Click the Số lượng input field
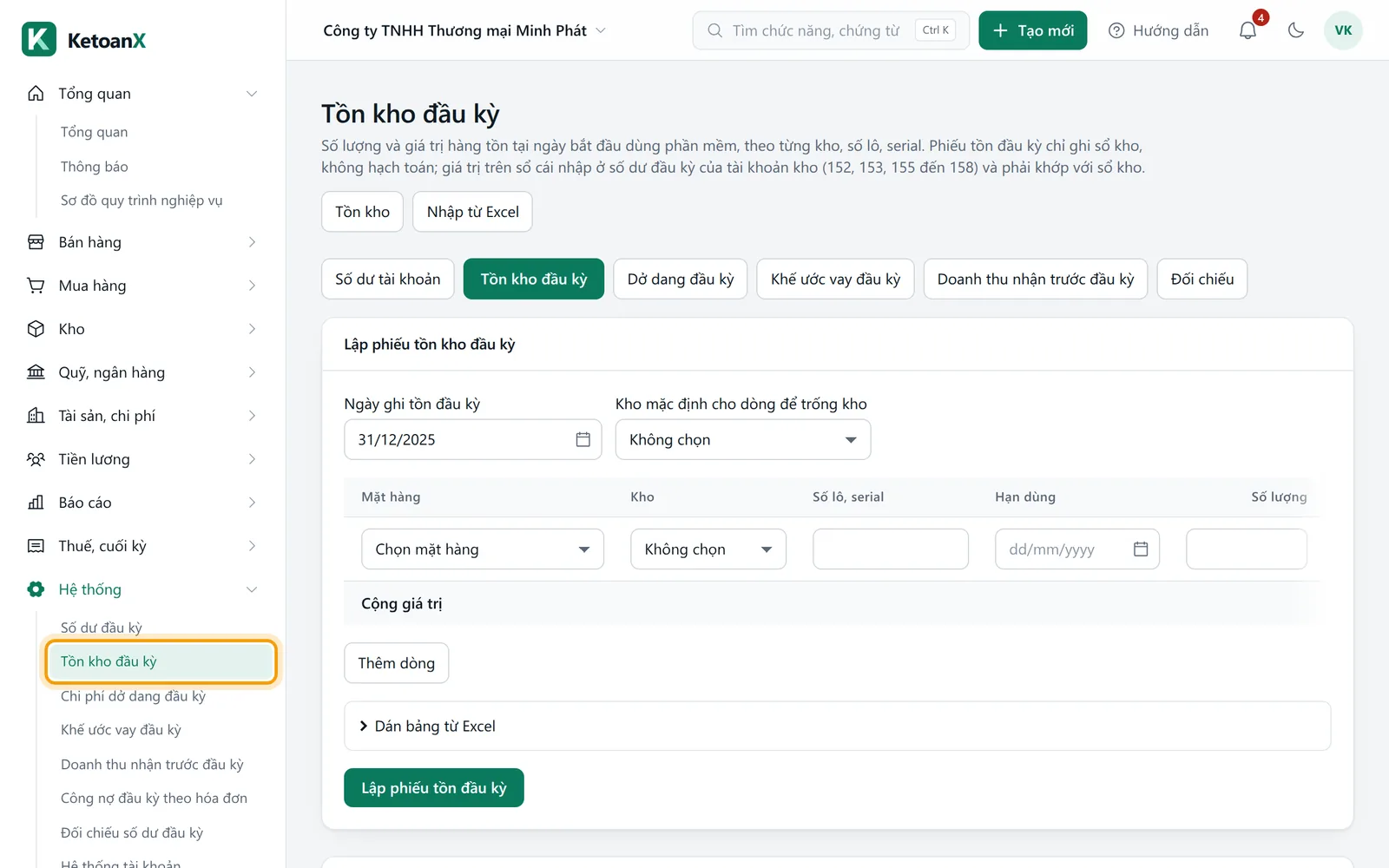 click(1247, 549)
